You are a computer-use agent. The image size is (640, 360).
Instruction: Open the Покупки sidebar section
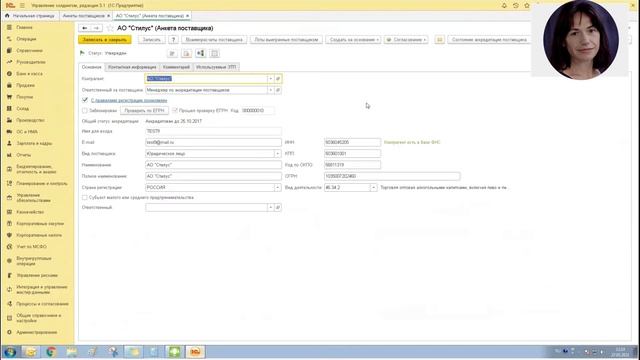[x=24, y=97]
